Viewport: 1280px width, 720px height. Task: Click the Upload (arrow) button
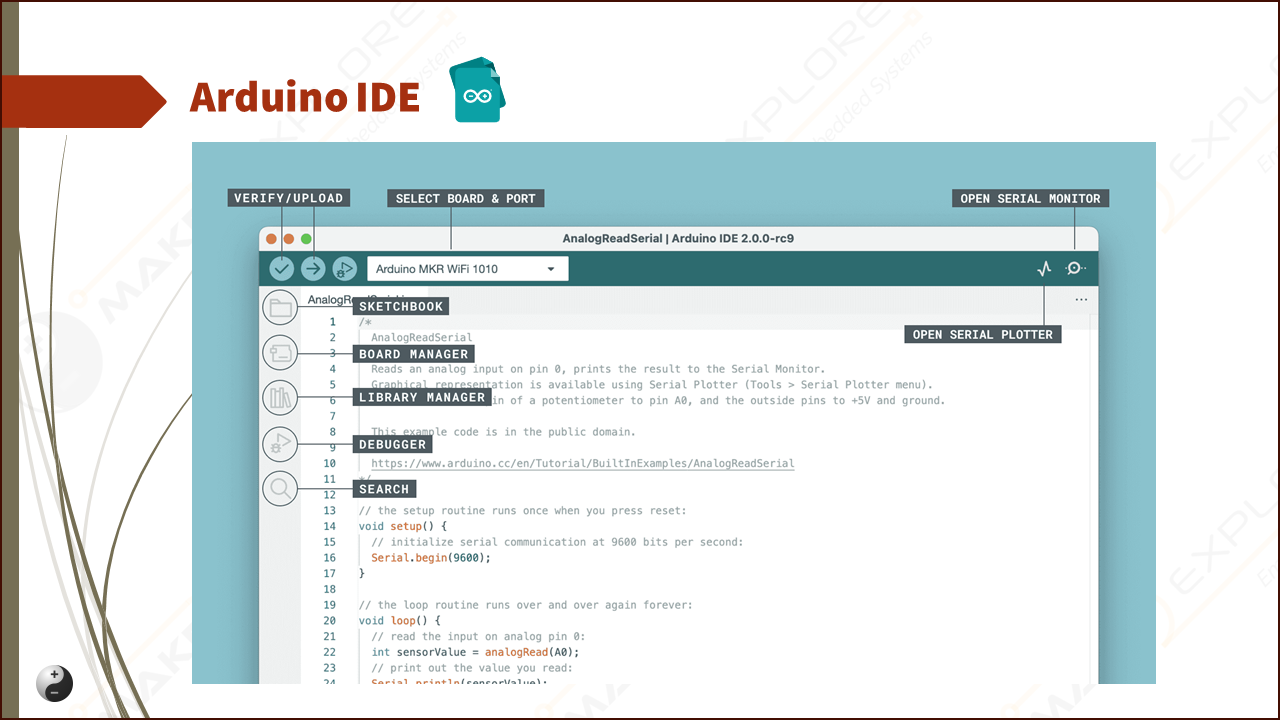click(x=313, y=268)
